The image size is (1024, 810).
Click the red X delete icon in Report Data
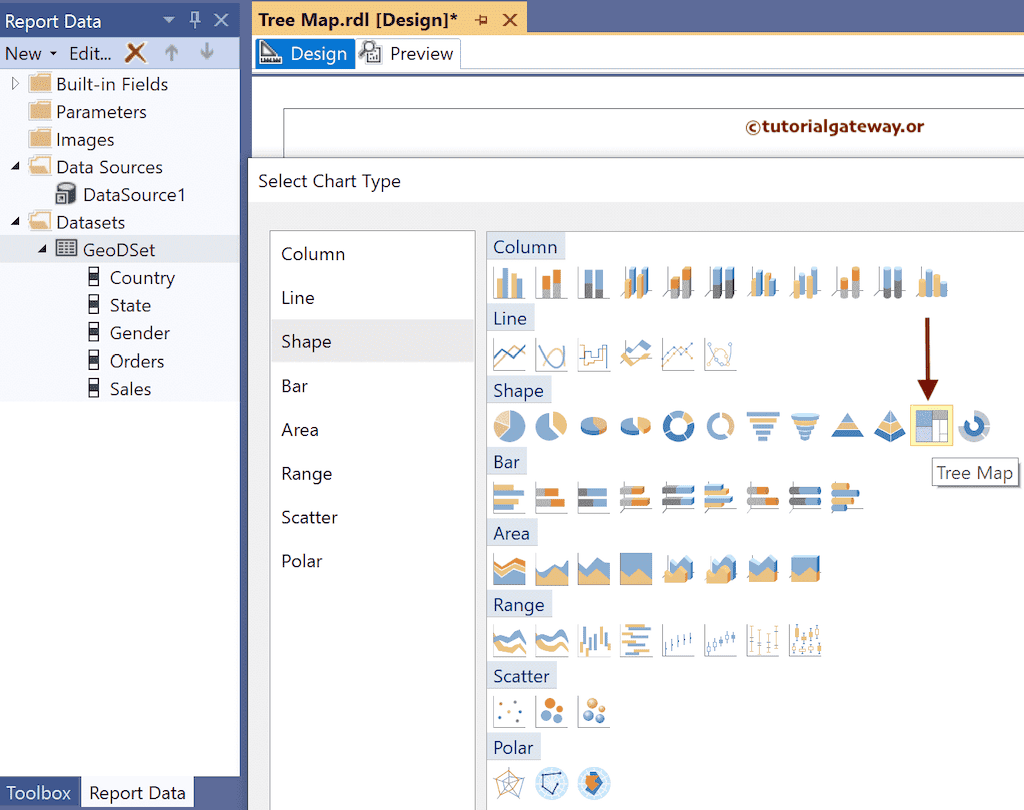pos(135,53)
